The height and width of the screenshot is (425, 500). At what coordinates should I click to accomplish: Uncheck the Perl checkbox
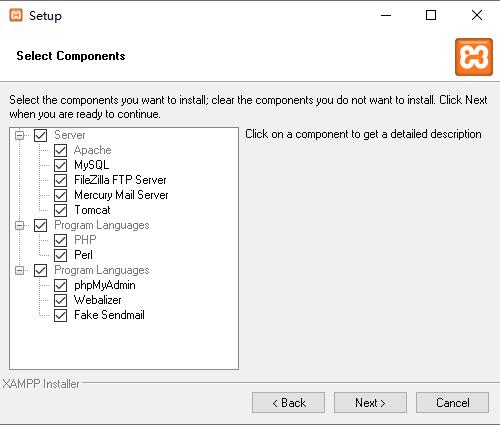point(60,255)
